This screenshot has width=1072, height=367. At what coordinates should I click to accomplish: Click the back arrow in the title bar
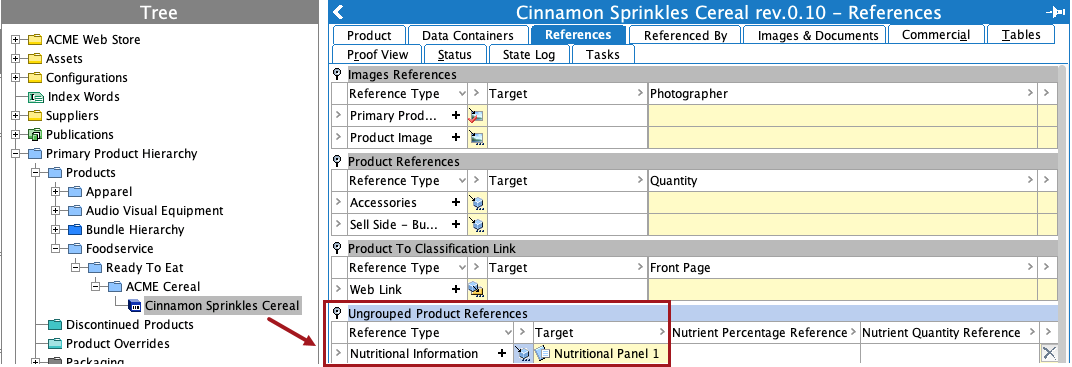tap(337, 12)
